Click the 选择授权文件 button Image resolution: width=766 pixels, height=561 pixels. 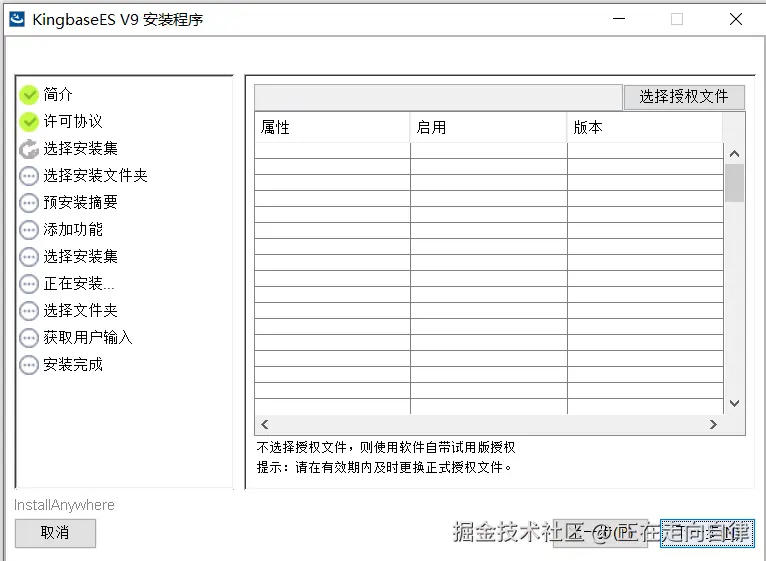coord(684,97)
